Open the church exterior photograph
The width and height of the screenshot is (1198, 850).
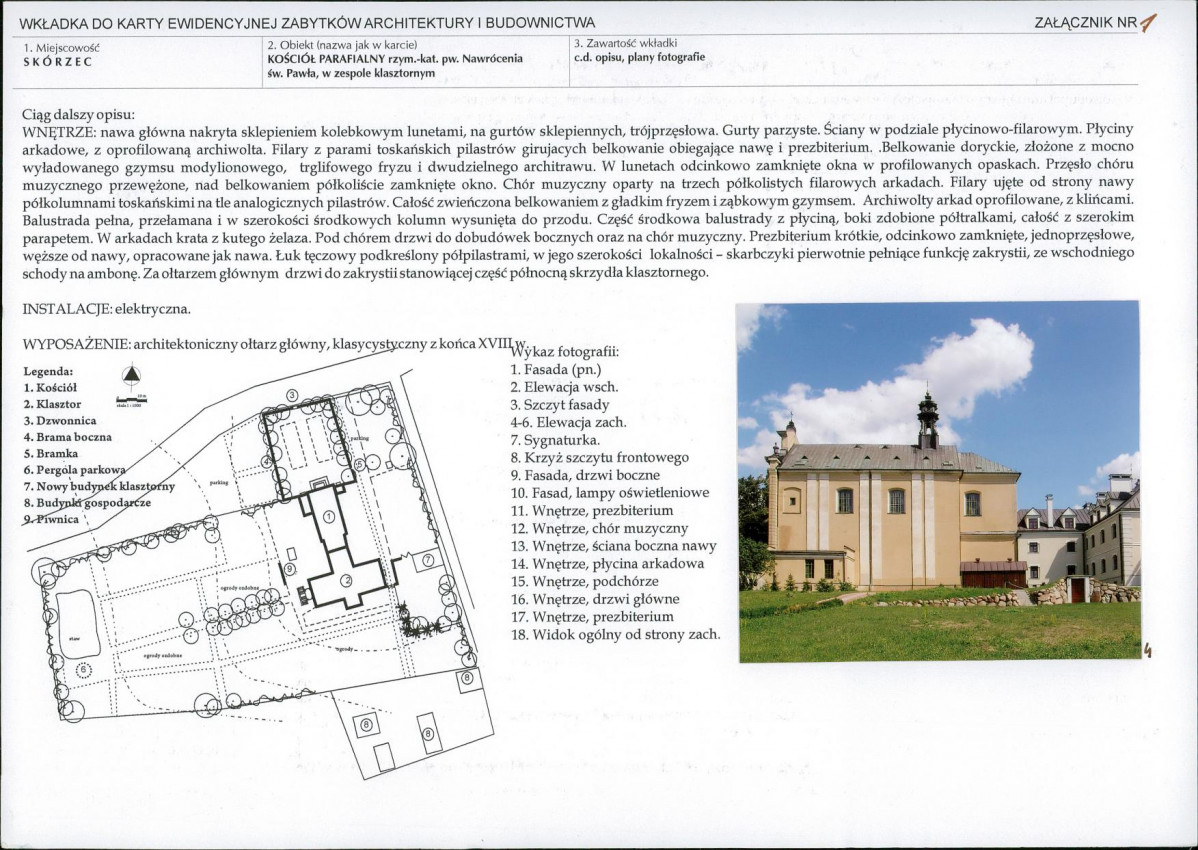[x=938, y=481]
